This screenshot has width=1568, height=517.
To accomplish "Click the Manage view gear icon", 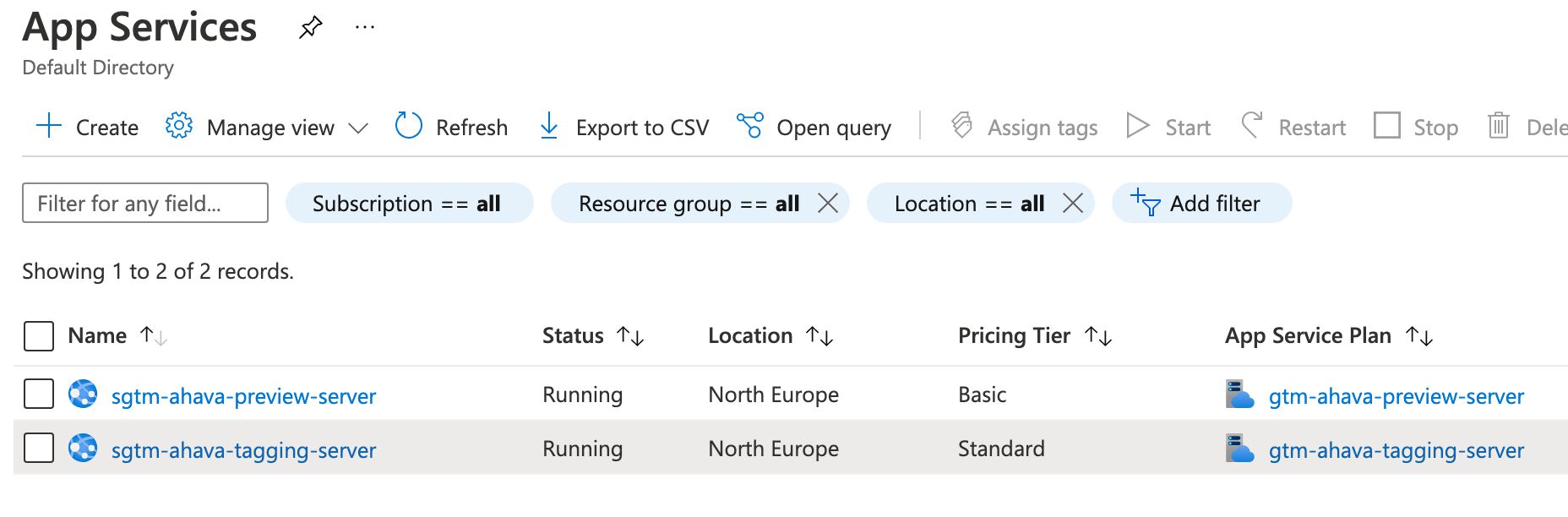I will 179,126.
